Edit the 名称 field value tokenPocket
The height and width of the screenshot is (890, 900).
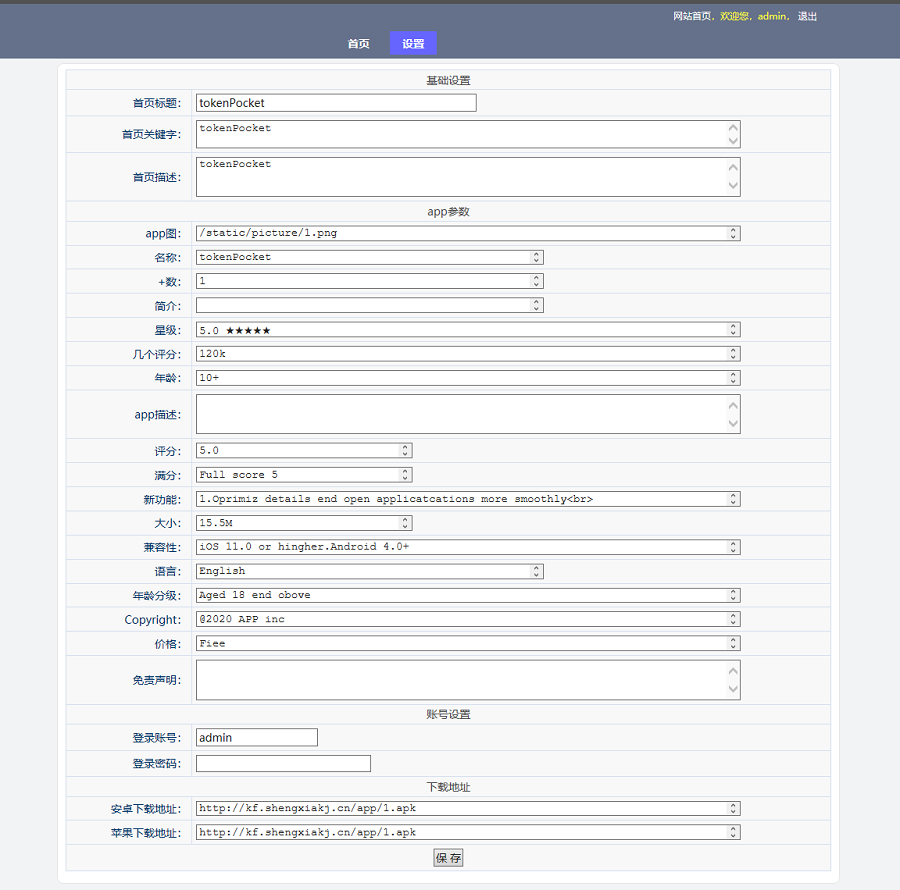point(370,257)
